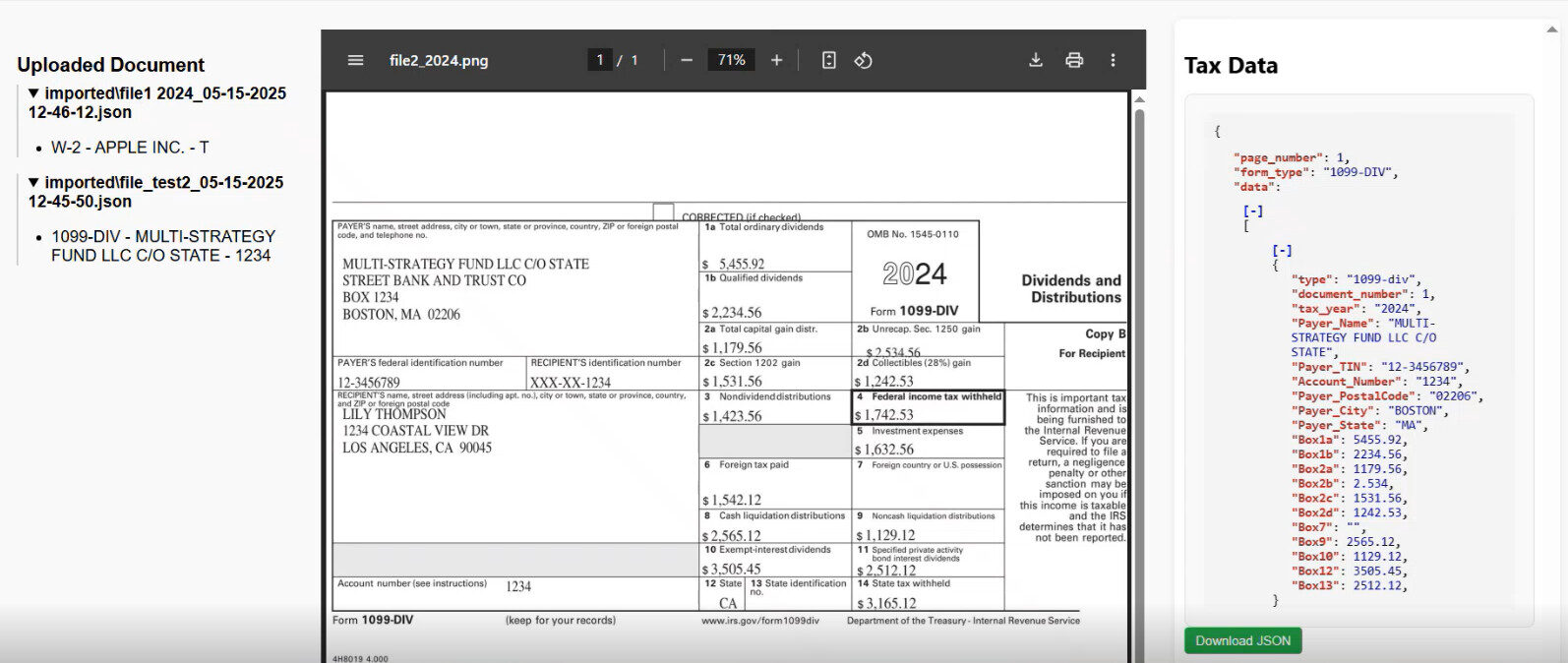Click the Federal income tax withheld box
Viewport: 1568px width, 663px height.
point(928,407)
